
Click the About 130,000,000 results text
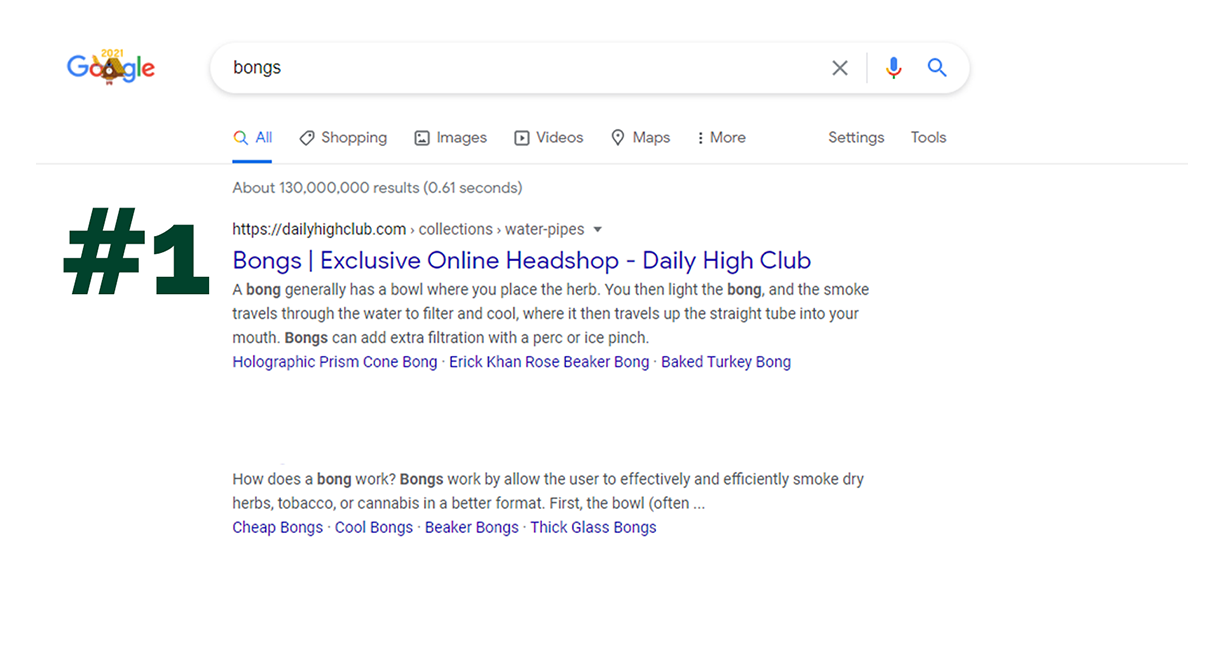pos(377,188)
